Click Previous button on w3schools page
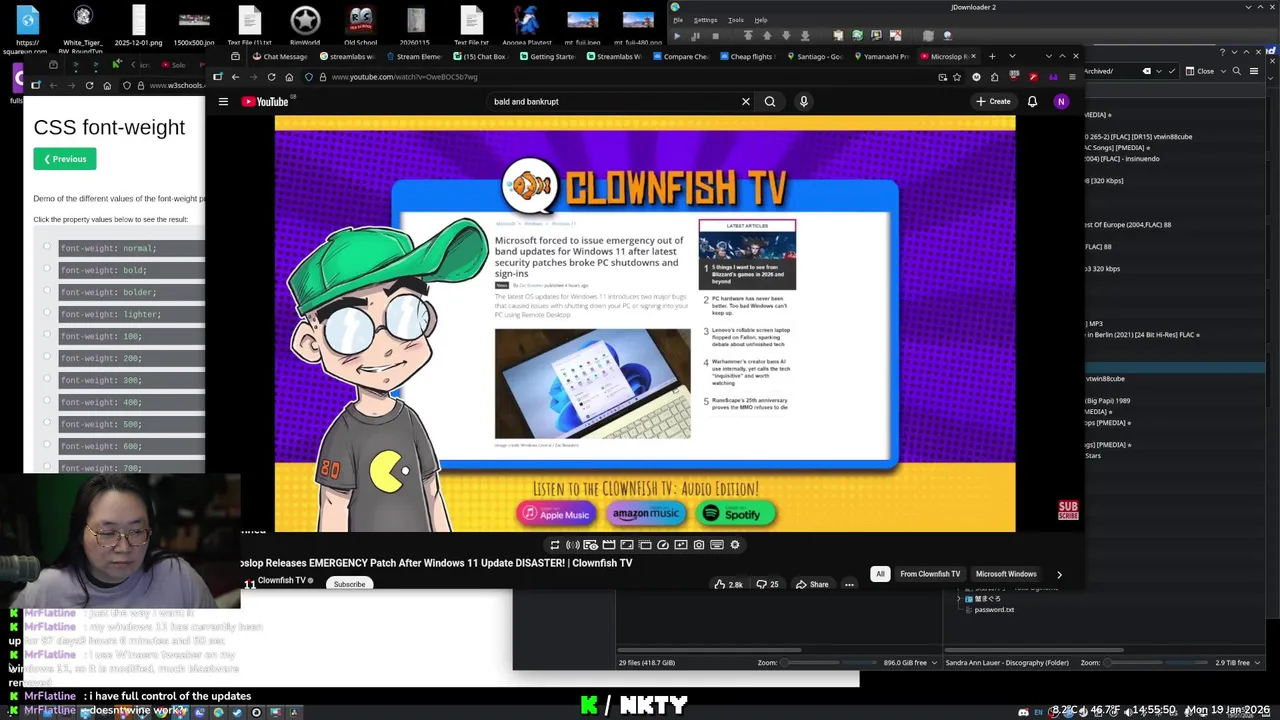1280x720 pixels. [65, 159]
